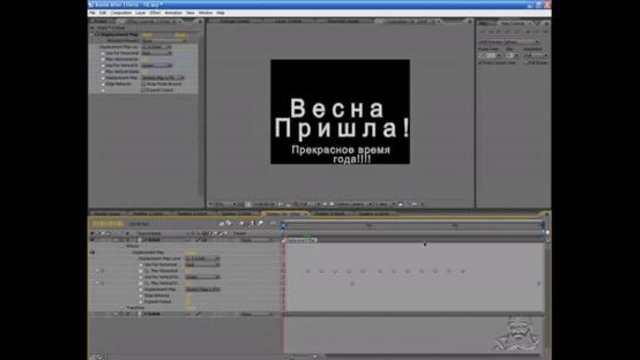Toggle Full Screen checkbox in Time Controls
Screen dimensions: 640x360
526,63
